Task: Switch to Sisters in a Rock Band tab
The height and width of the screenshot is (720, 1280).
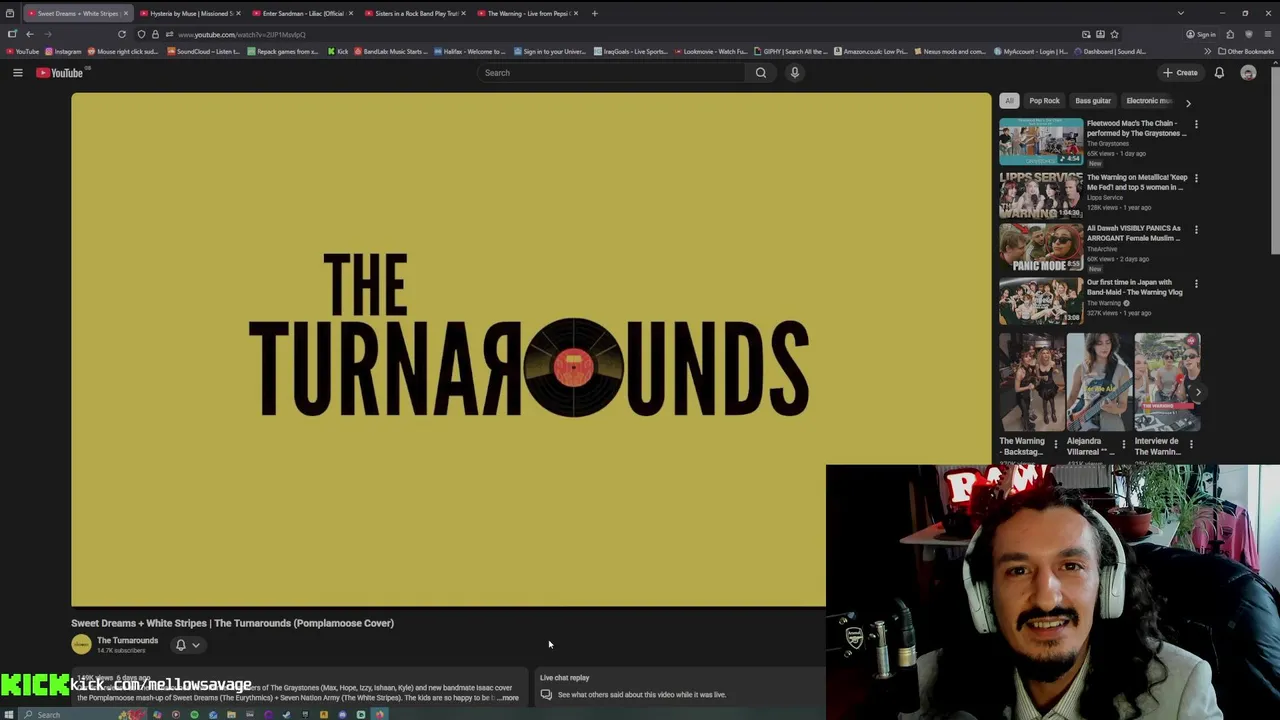Action: (x=416, y=13)
